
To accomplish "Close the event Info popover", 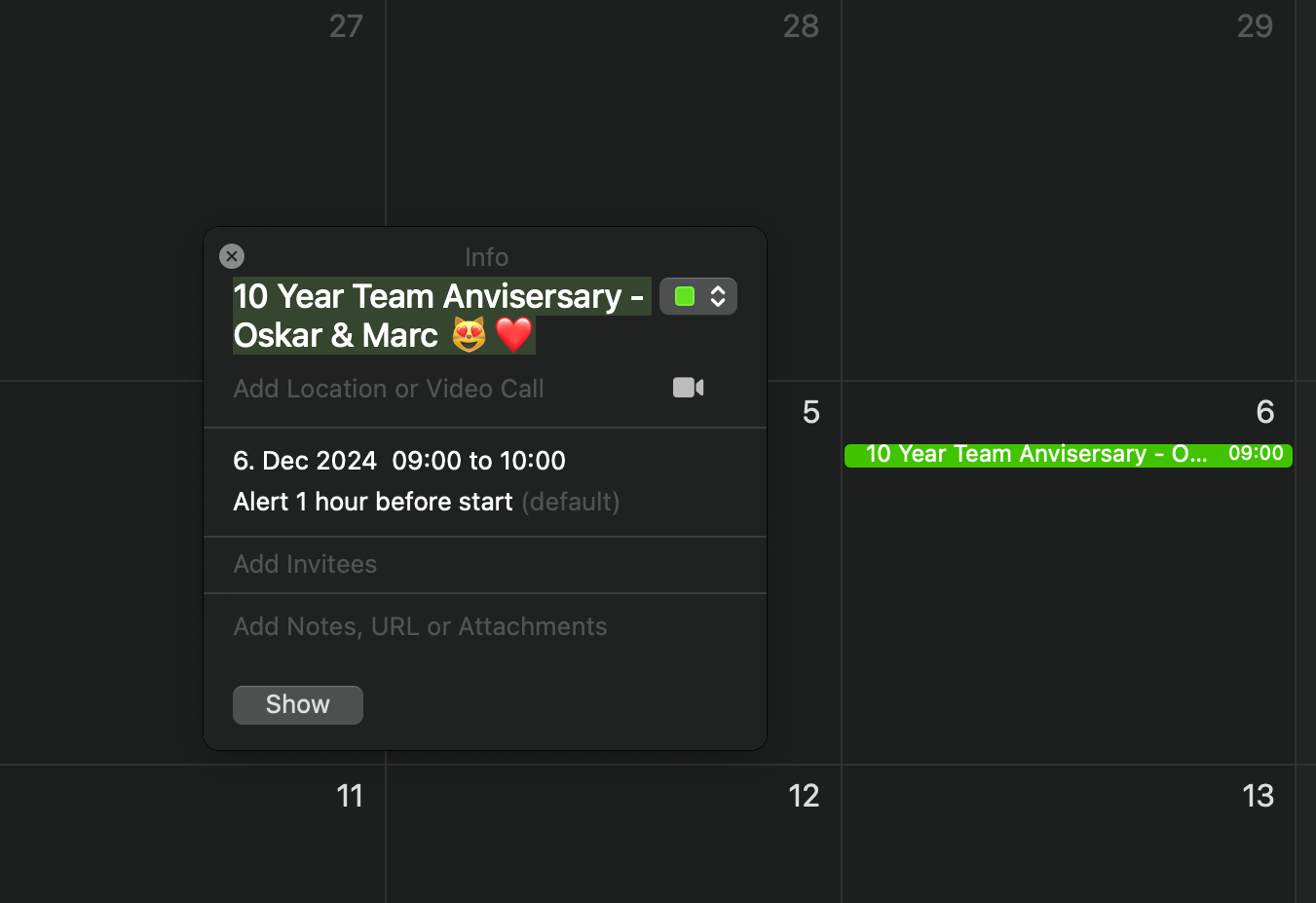I will pos(232,256).
